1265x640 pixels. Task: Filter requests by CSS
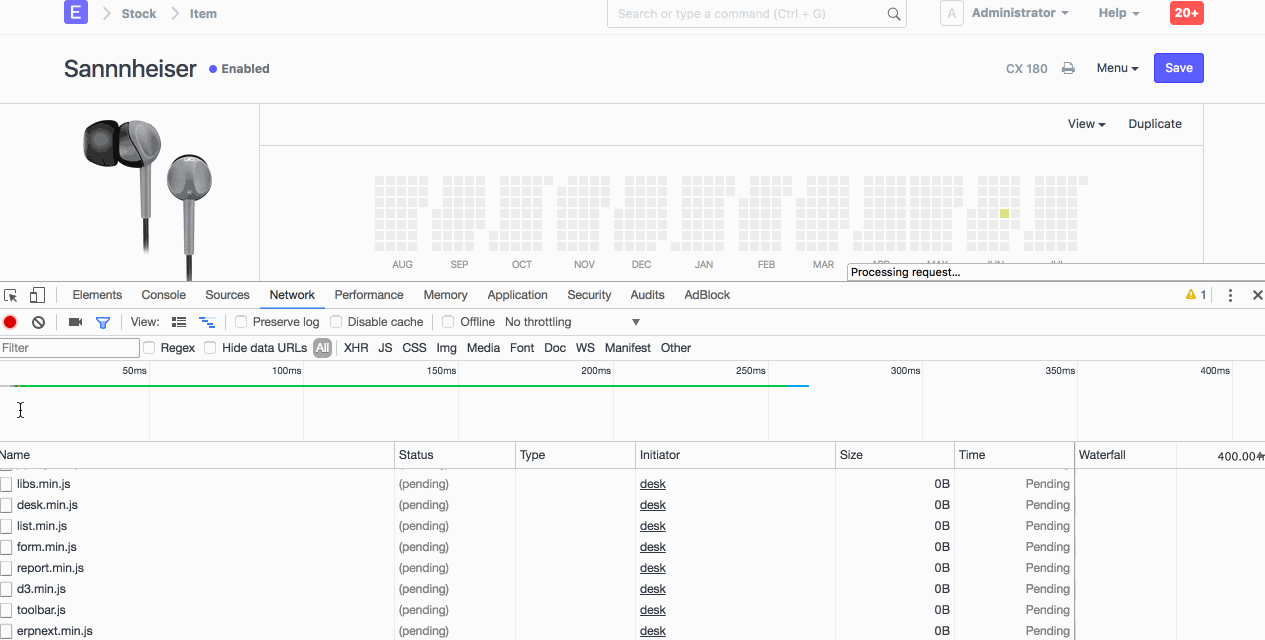[x=414, y=348]
